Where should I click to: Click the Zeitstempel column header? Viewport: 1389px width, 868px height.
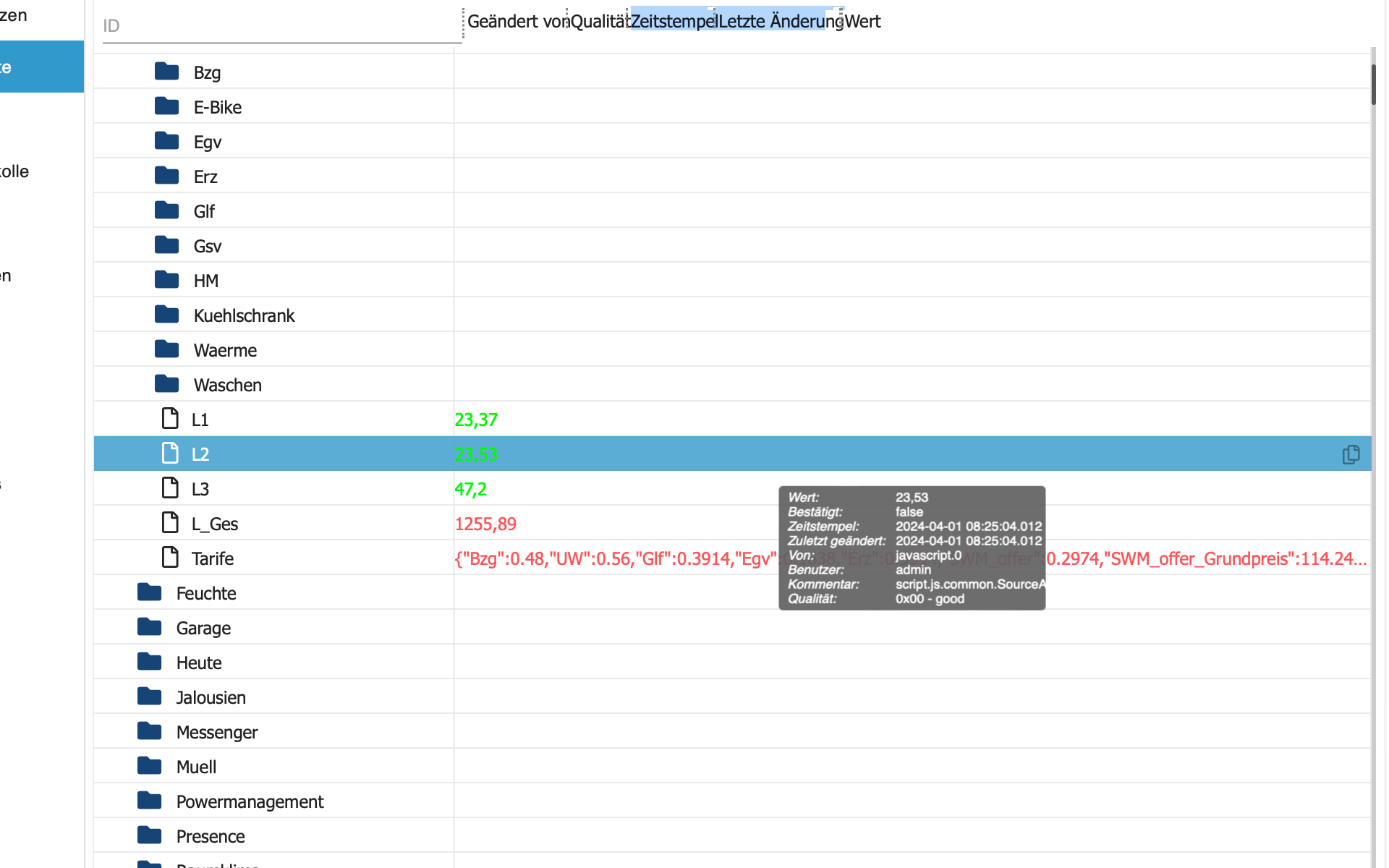pyautogui.click(x=672, y=22)
